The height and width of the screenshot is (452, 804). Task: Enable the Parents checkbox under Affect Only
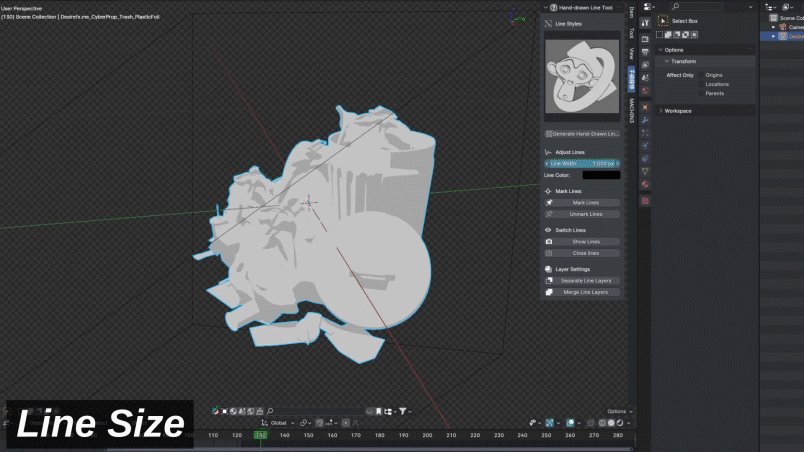click(701, 93)
